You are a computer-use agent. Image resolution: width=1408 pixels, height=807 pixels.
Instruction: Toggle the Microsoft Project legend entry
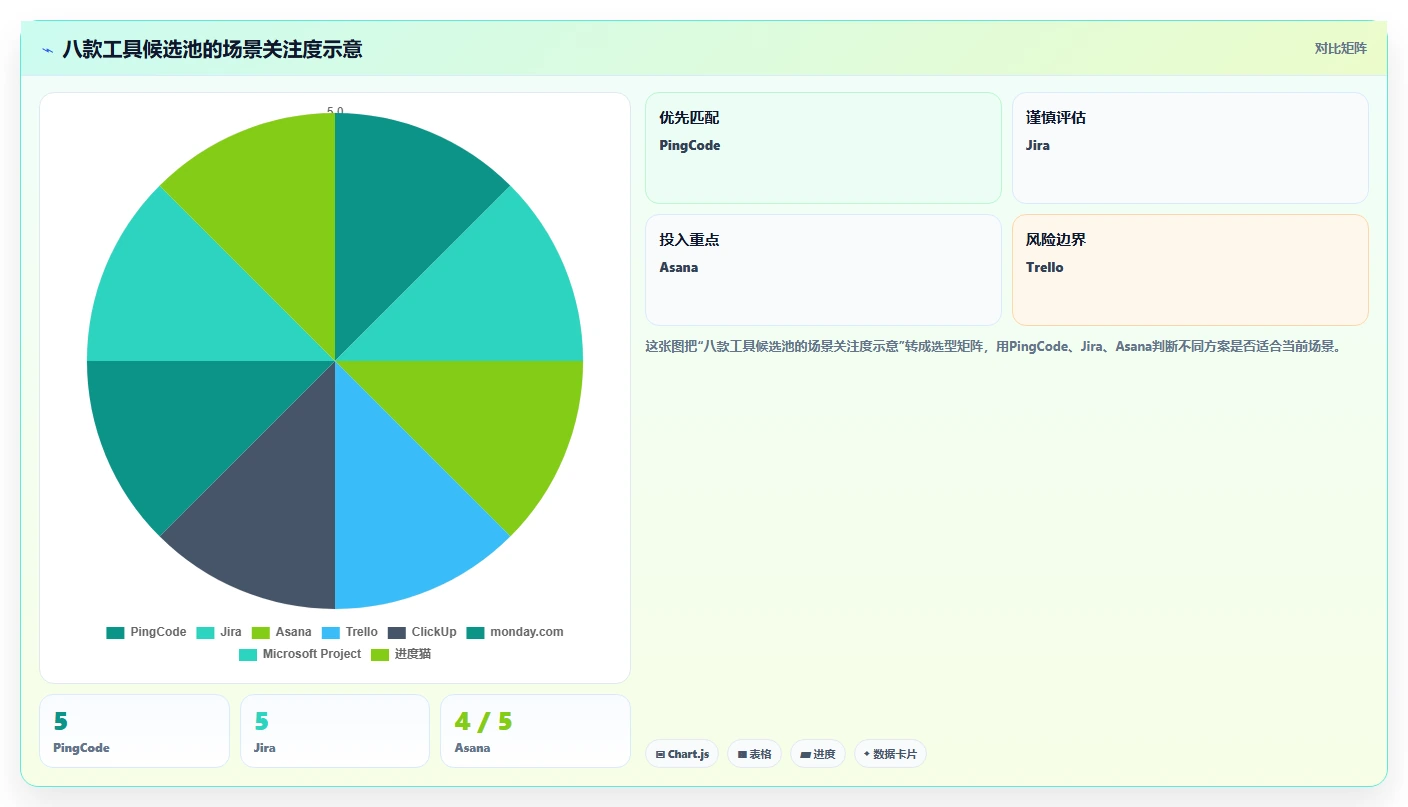(300, 654)
